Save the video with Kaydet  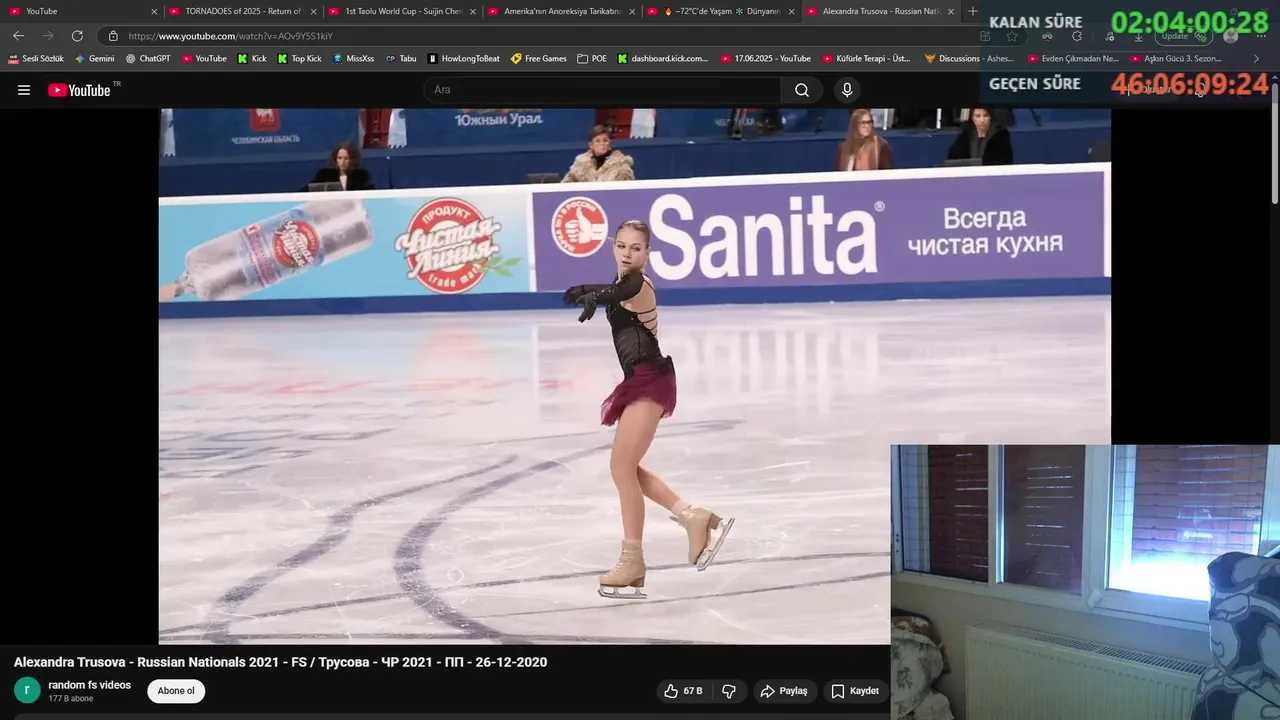click(x=855, y=691)
